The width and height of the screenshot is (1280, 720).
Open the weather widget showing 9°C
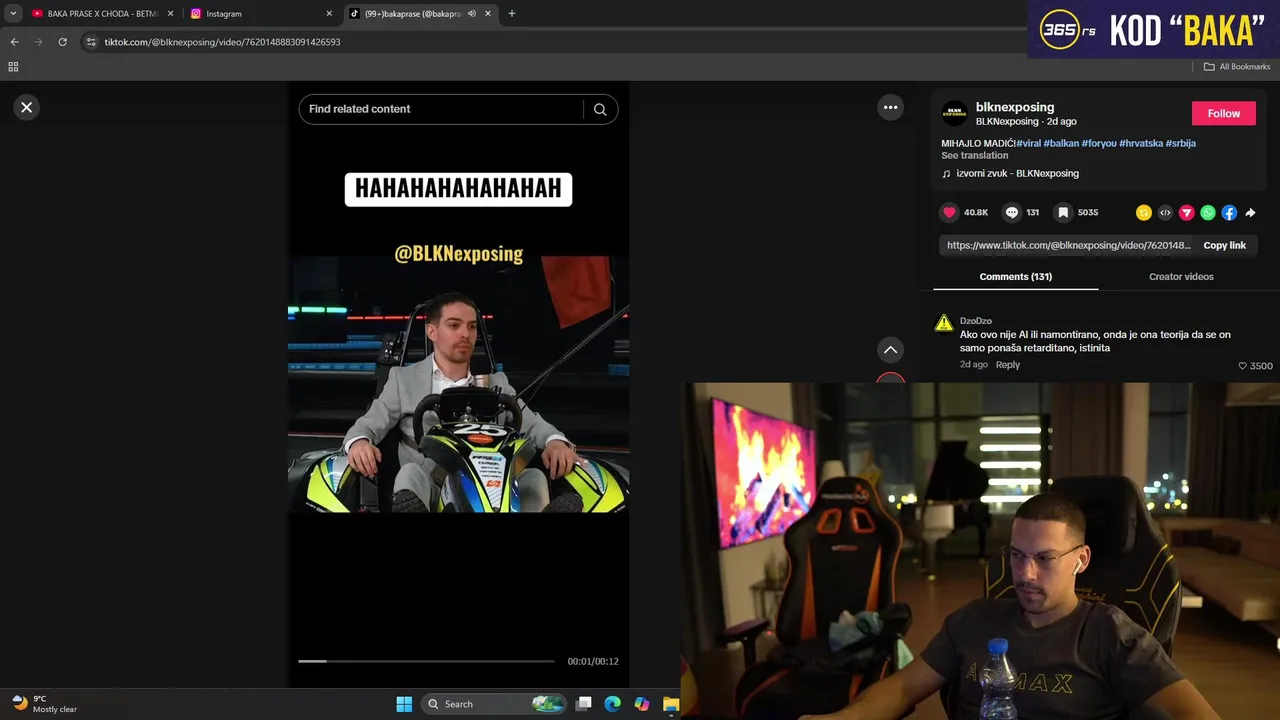coord(45,704)
